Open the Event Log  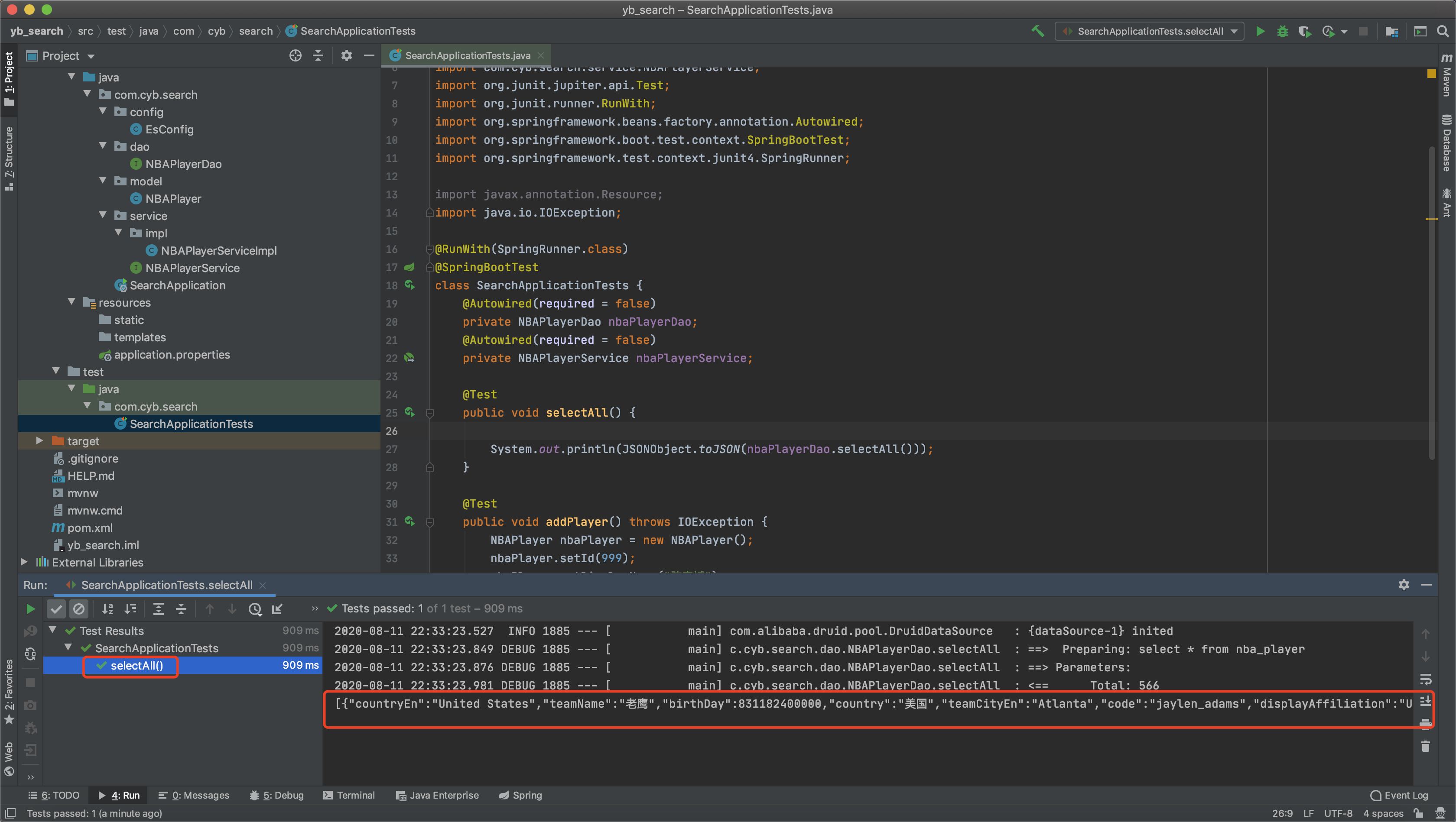coord(1400,795)
